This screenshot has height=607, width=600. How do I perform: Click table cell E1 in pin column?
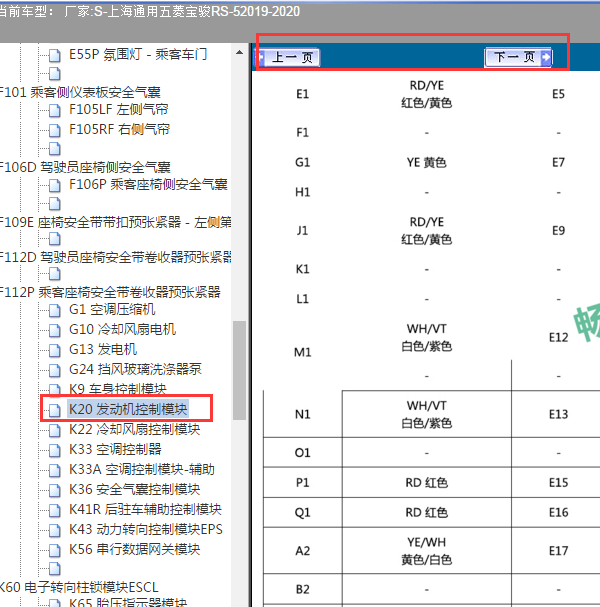pos(302,94)
